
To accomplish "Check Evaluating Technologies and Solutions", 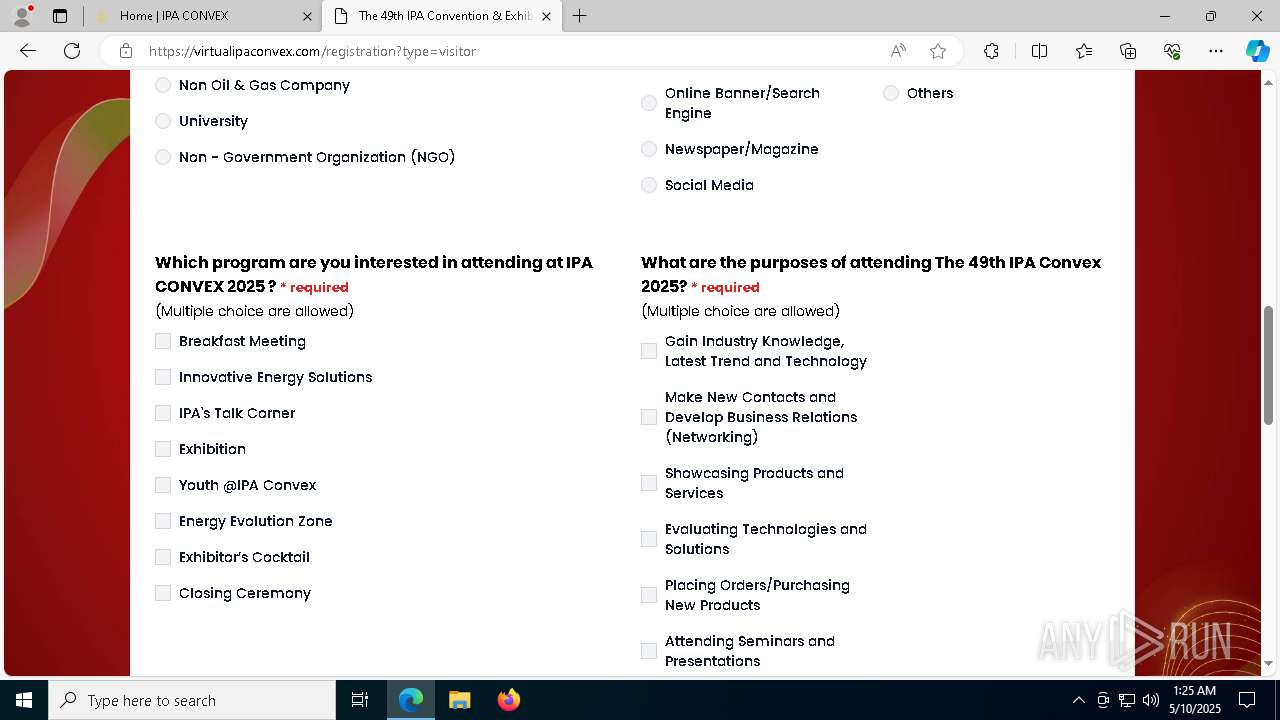I will click(649, 539).
